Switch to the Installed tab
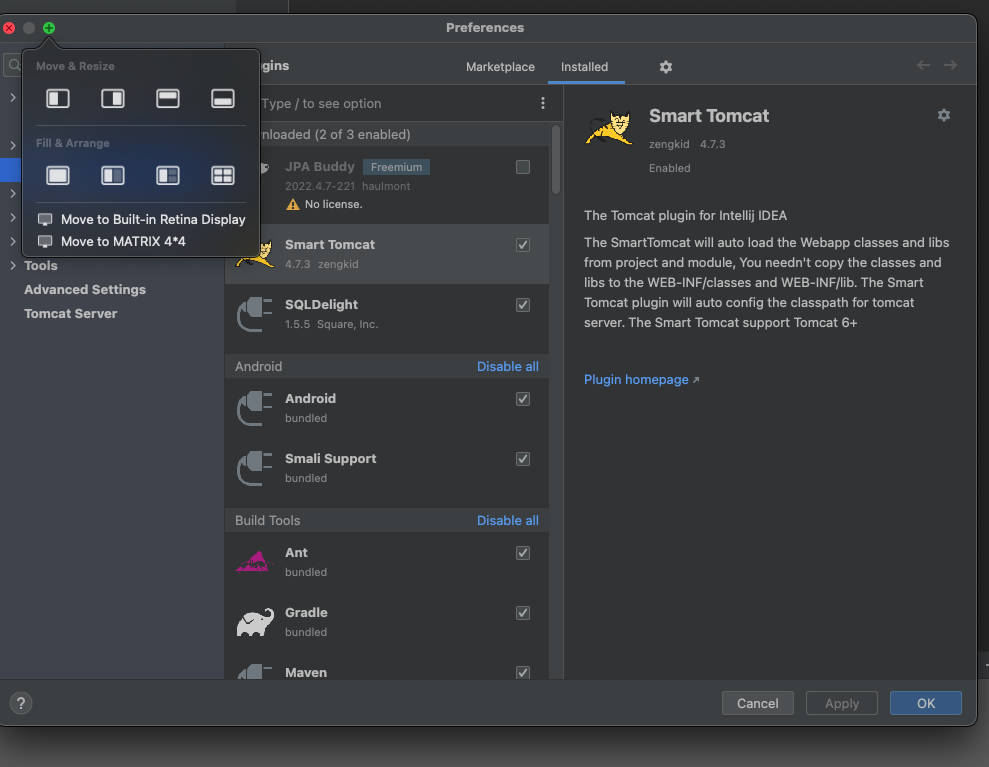 tap(585, 67)
